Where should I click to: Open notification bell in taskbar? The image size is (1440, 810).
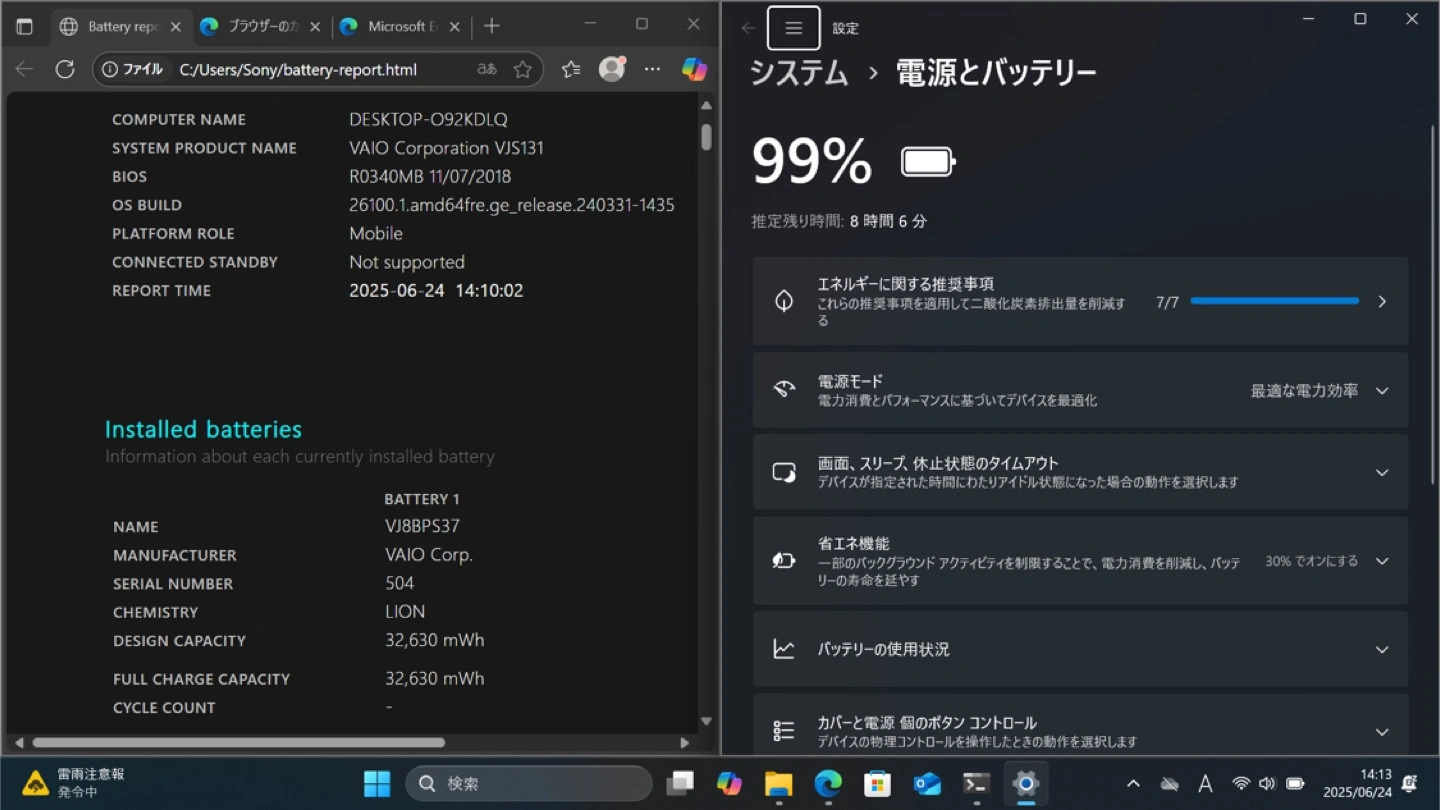coord(1411,784)
